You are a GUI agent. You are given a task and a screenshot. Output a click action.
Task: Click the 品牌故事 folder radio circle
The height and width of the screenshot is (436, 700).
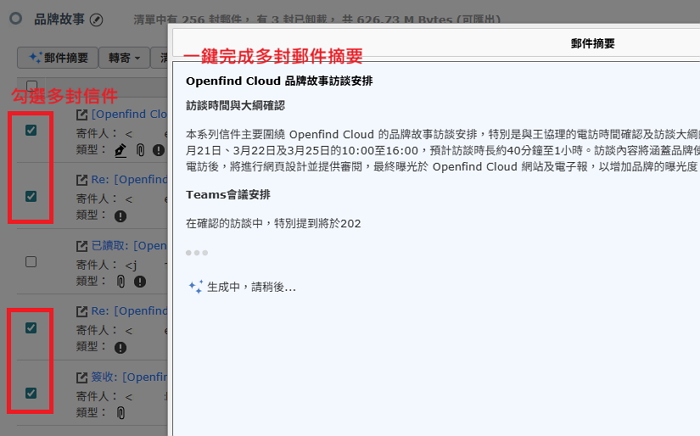point(15,19)
